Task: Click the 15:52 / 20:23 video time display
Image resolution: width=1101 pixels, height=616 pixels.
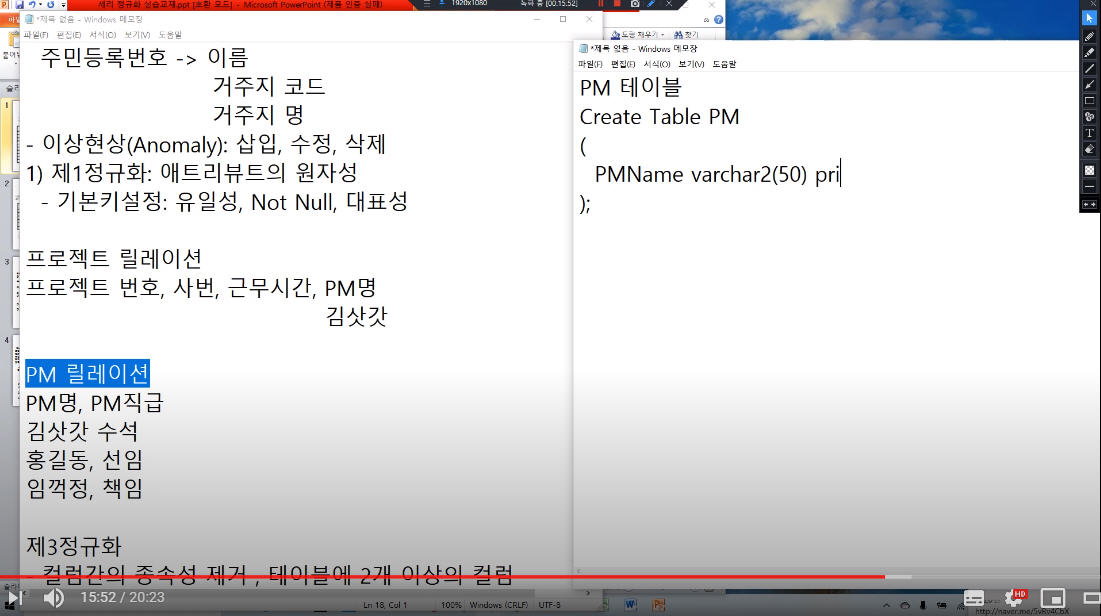Action: (122, 598)
